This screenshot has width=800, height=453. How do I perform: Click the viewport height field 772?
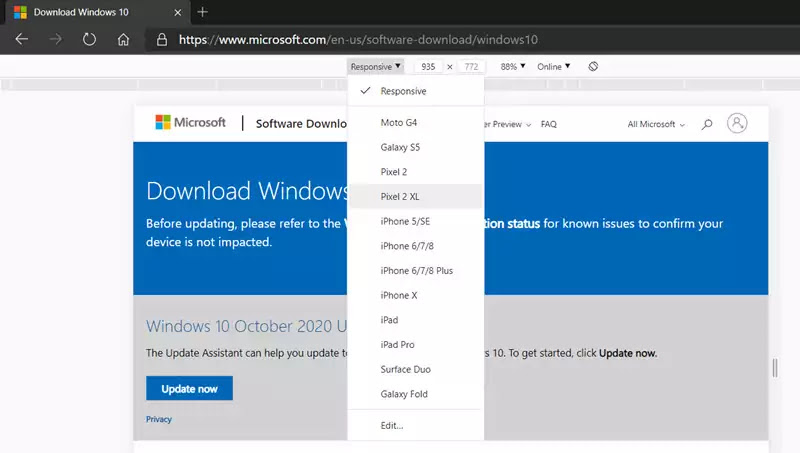[471, 66]
